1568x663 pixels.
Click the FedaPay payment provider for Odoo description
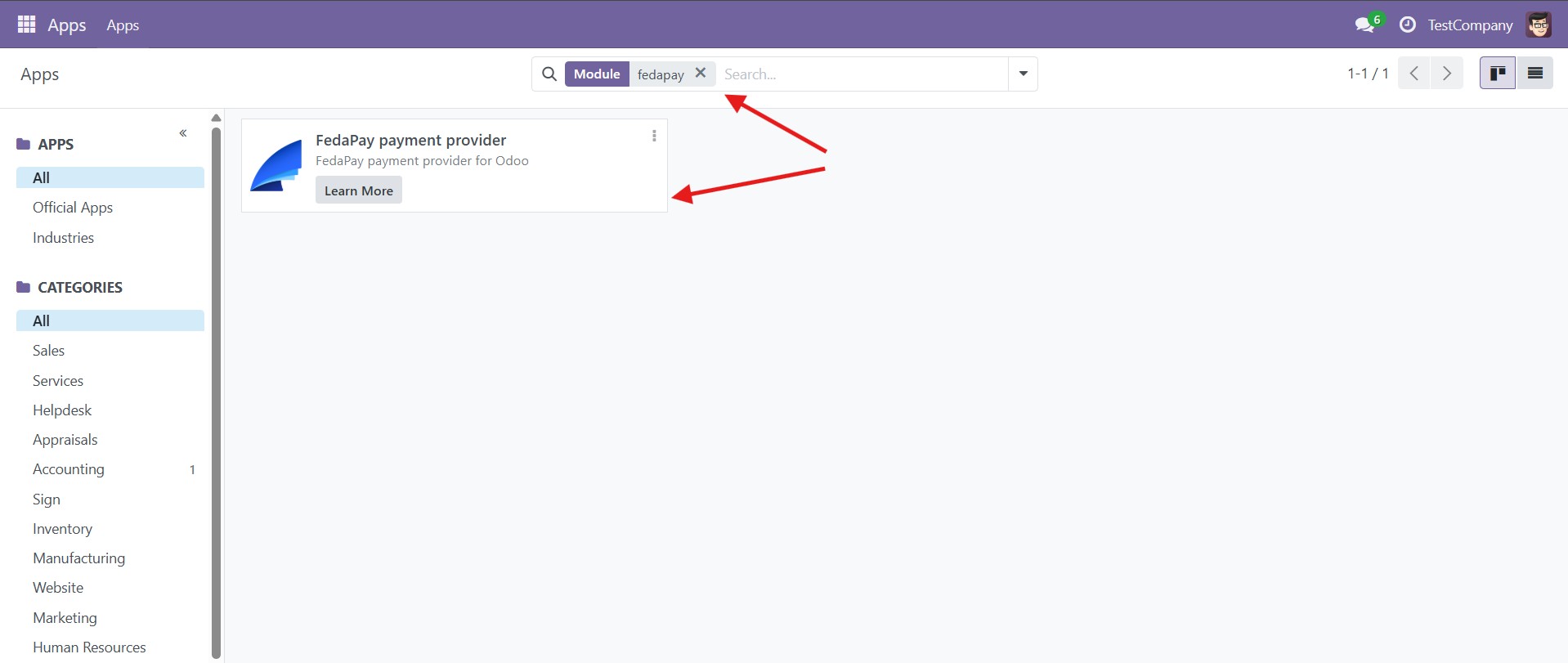point(422,161)
